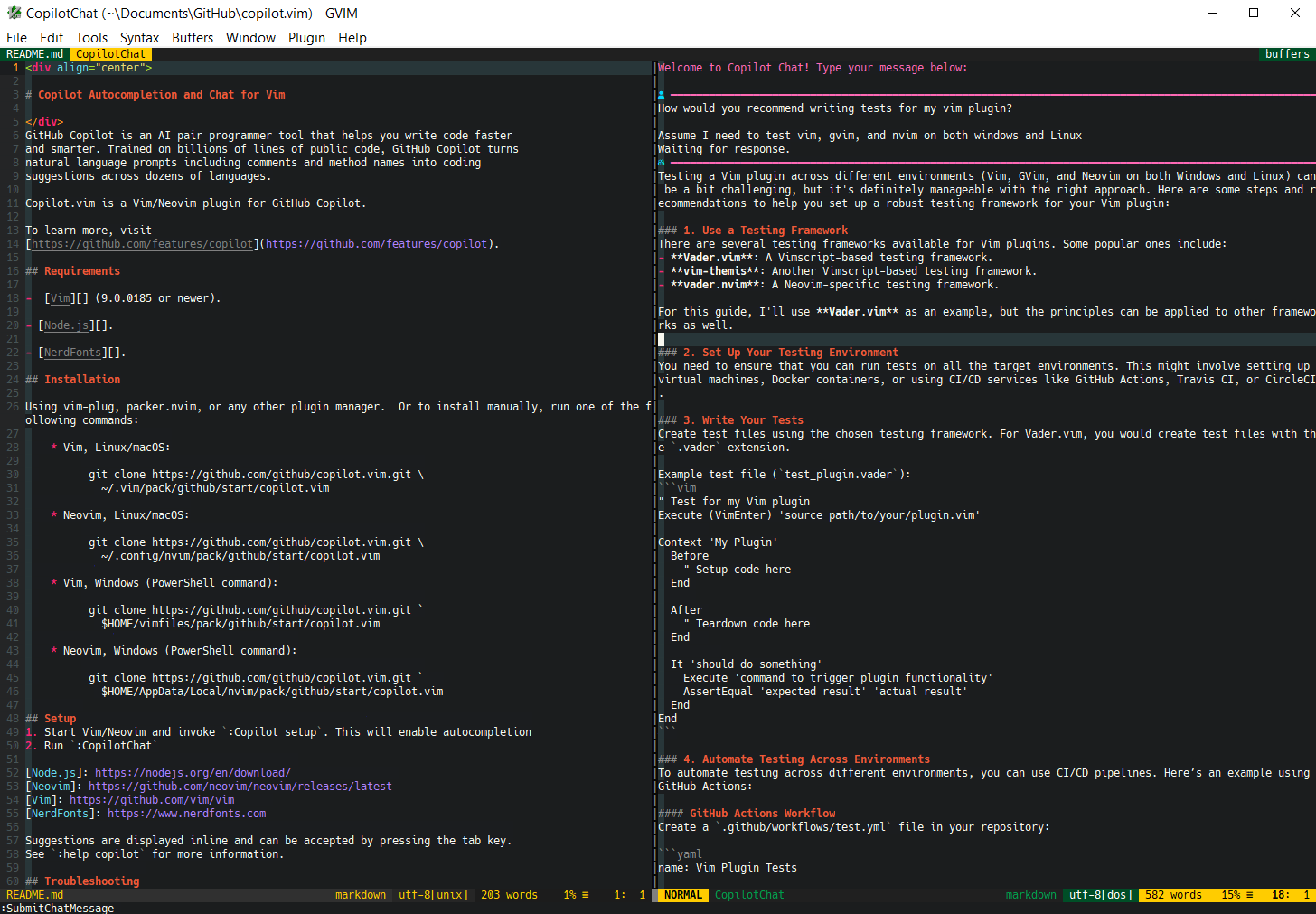
Task: Click 'name: Vim Plugin Tests' yaml line
Action: [x=728, y=868]
